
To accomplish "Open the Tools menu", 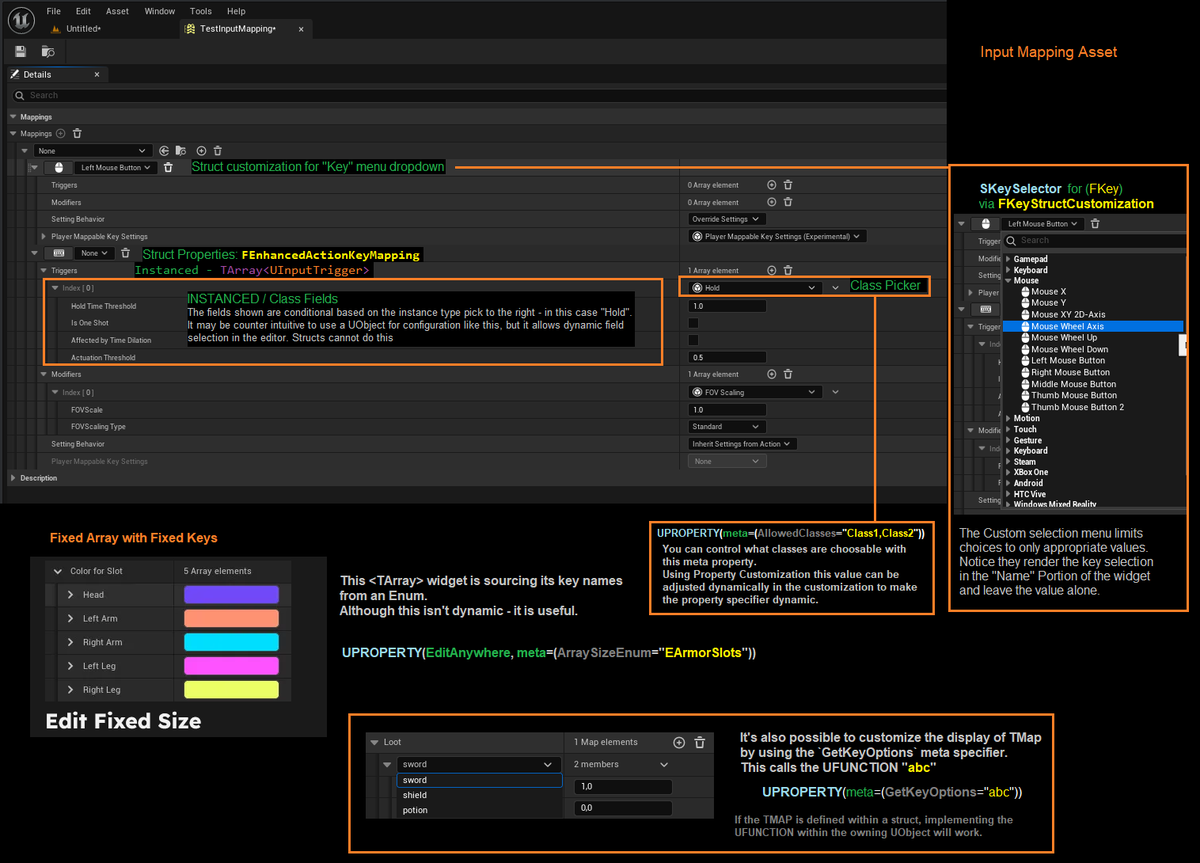I will point(200,11).
